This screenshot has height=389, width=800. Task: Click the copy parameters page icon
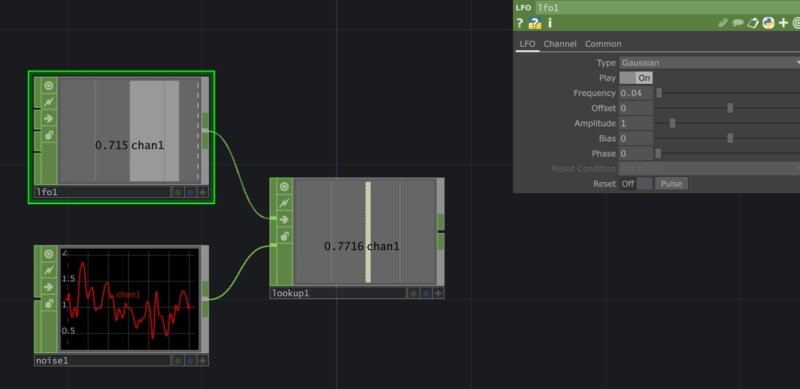pos(753,23)
